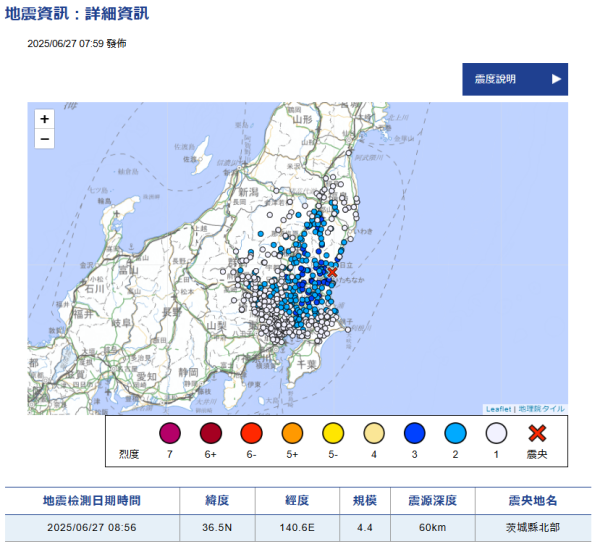Zoom out the map with minus button
Image resolution: width=600 pixels, height=552 pixels.
pyautogui.click(x=44, y=139)
